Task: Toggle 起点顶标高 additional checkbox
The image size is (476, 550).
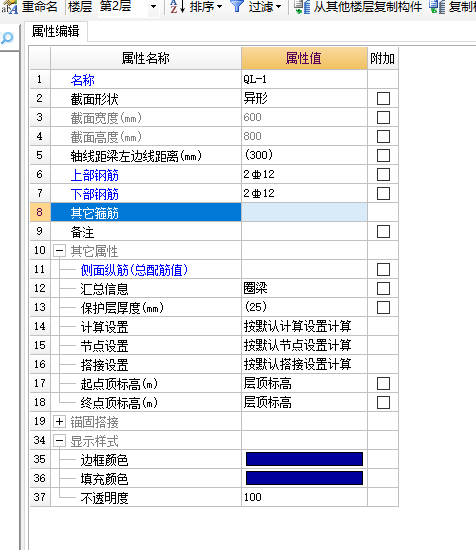Action: 383,383
